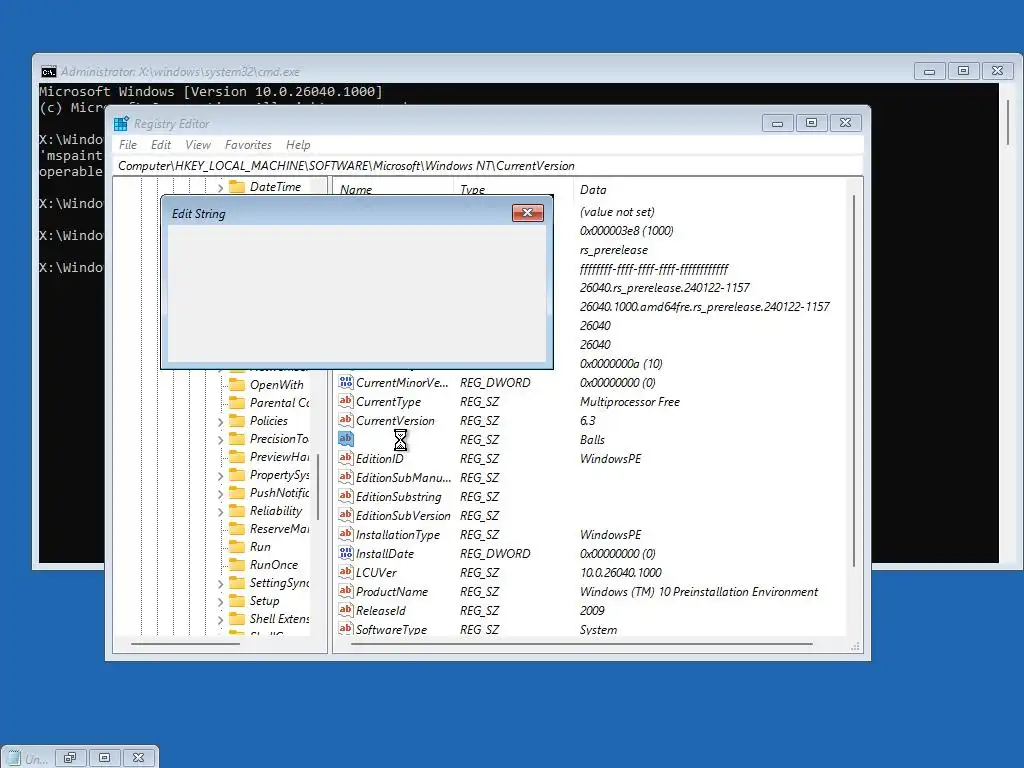Click the values pane horizontal scrollbar
Screen dimensions: 1024x768
(581, 644)
